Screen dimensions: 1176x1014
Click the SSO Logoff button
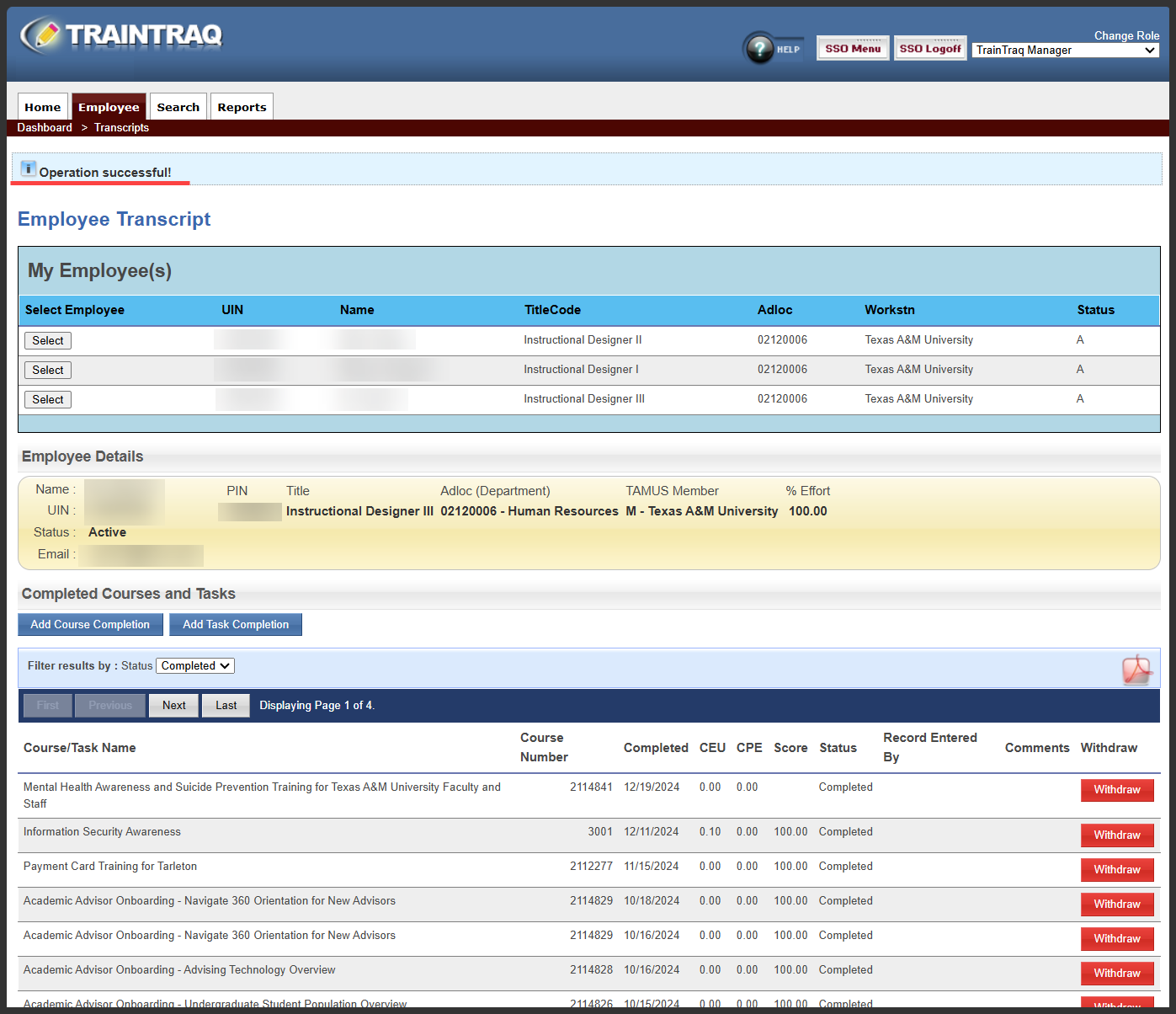coord(930,48)
